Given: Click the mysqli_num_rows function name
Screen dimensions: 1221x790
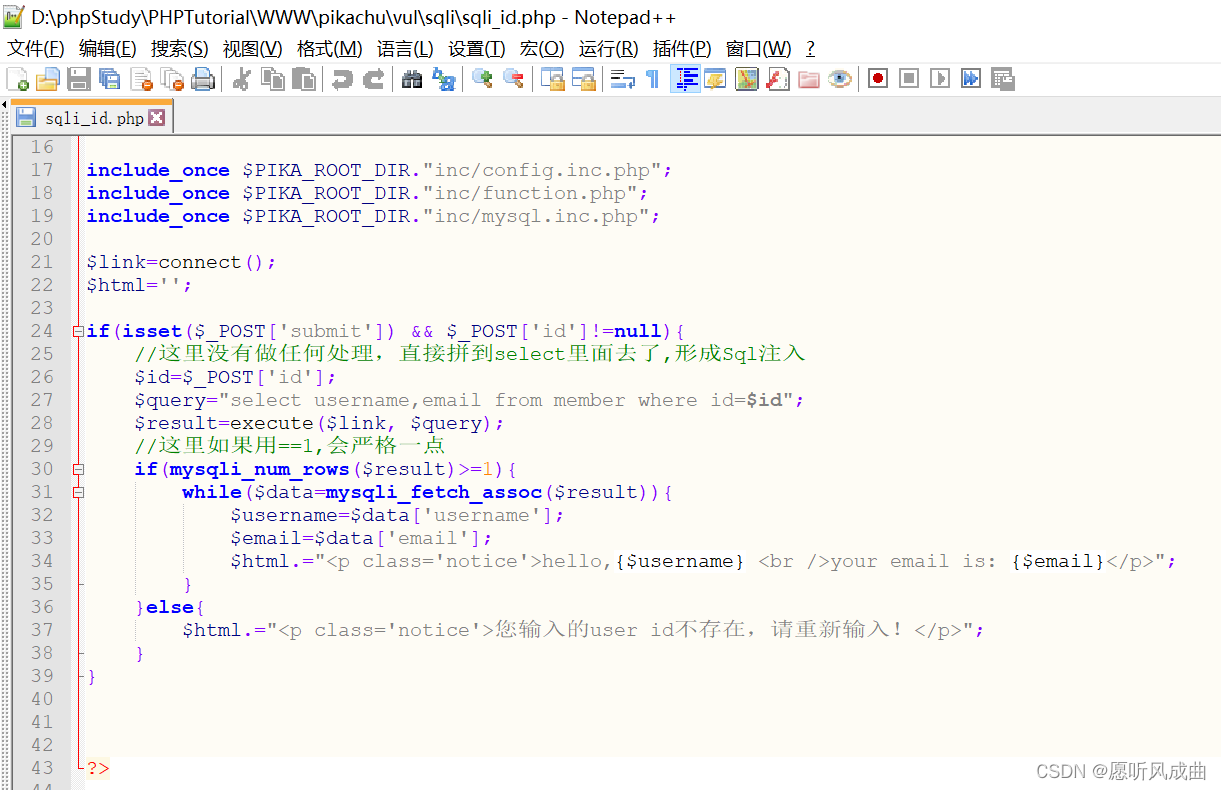Looking at the screenshot, I should tap(259, 469).
